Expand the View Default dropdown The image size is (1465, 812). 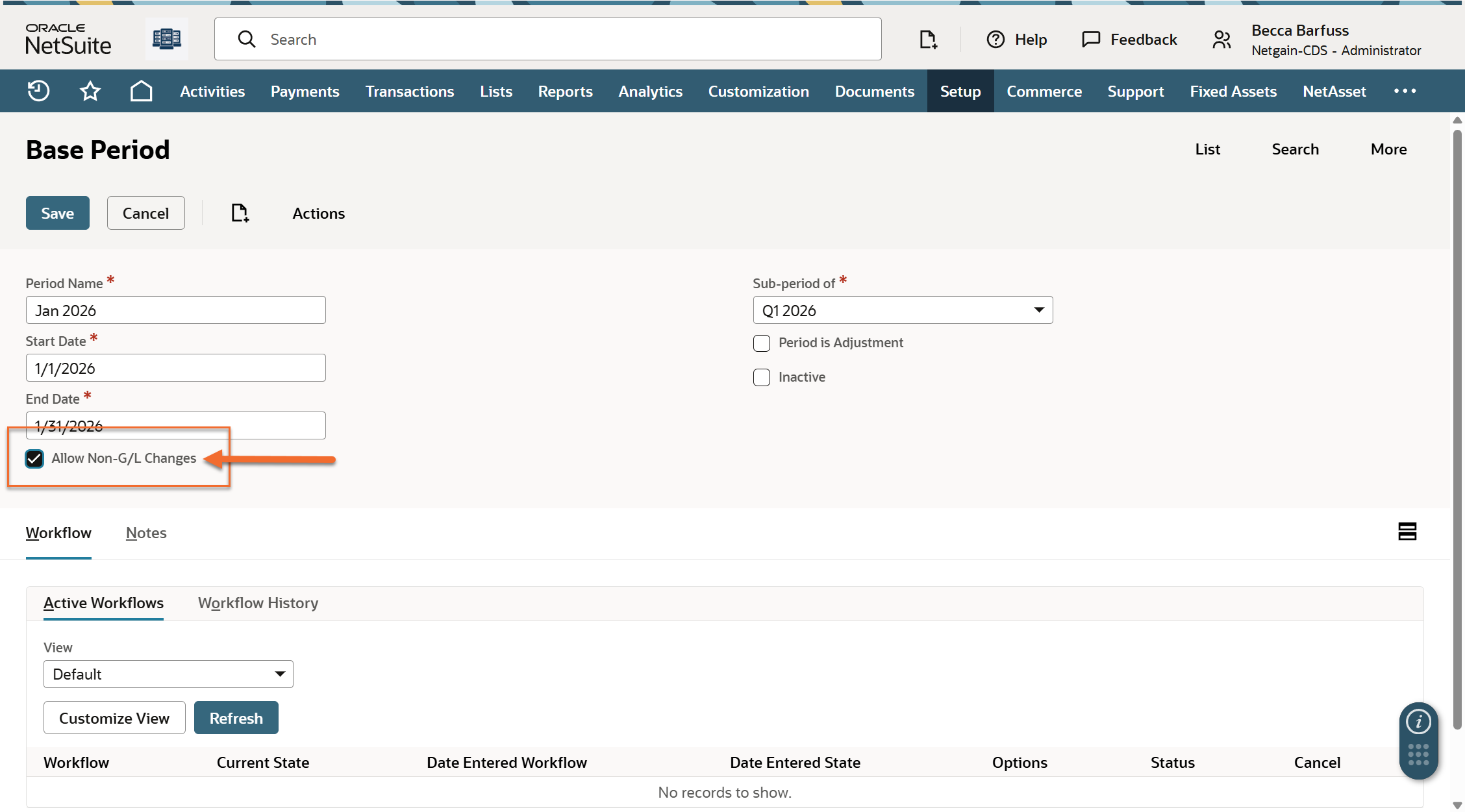coord(168,674)
